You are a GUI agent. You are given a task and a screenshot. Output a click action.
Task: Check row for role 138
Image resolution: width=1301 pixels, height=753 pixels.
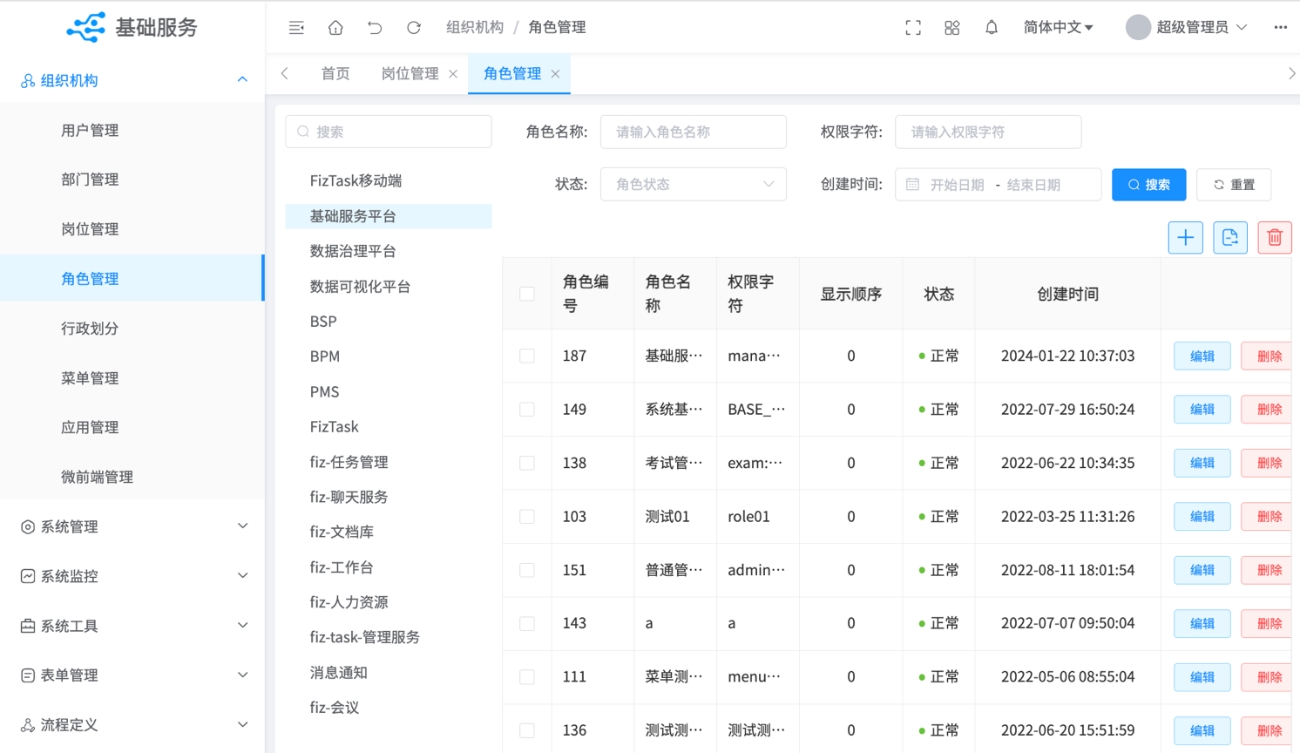point(527,463)
